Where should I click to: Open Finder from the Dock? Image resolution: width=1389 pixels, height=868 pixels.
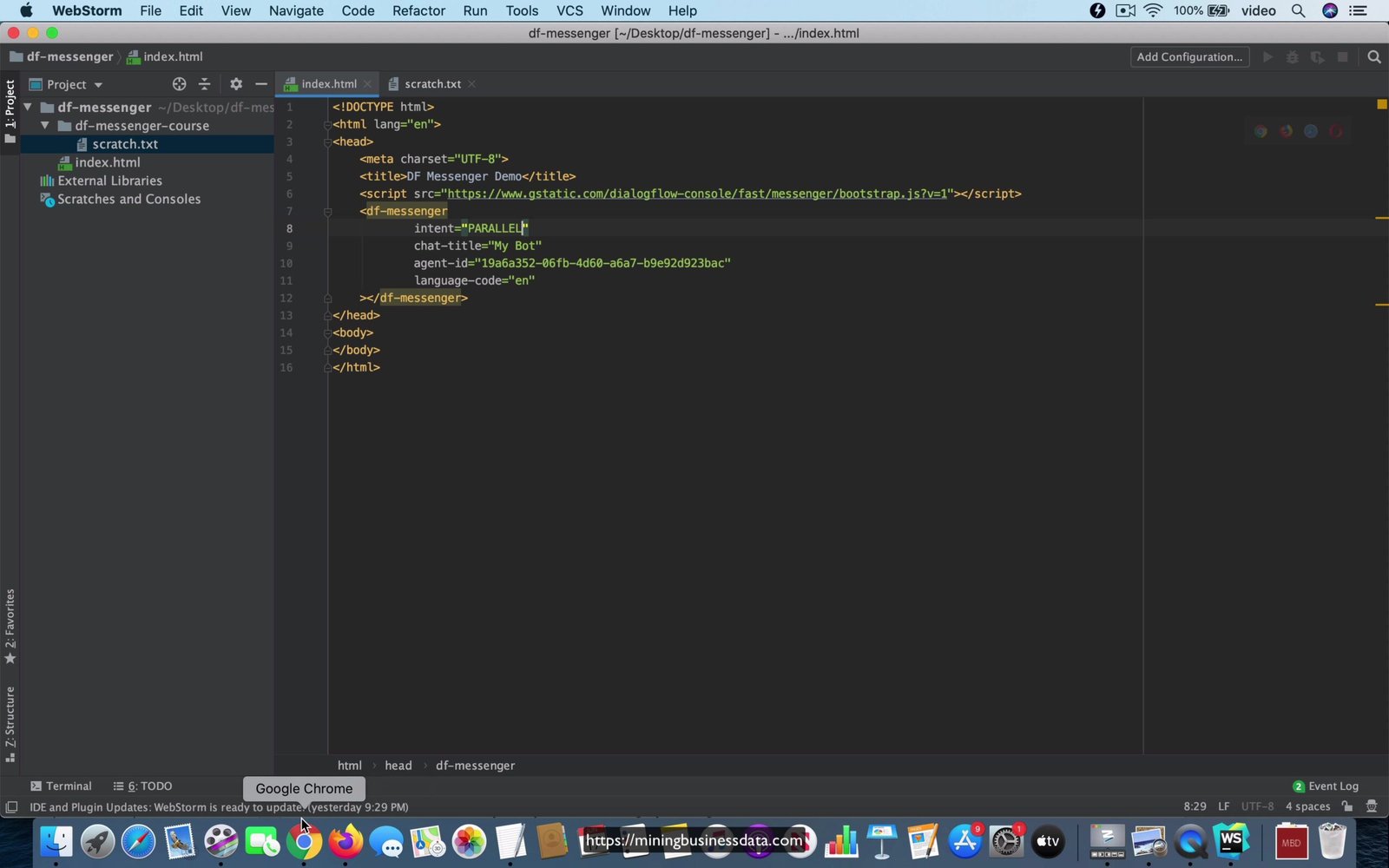coord(56,841)
